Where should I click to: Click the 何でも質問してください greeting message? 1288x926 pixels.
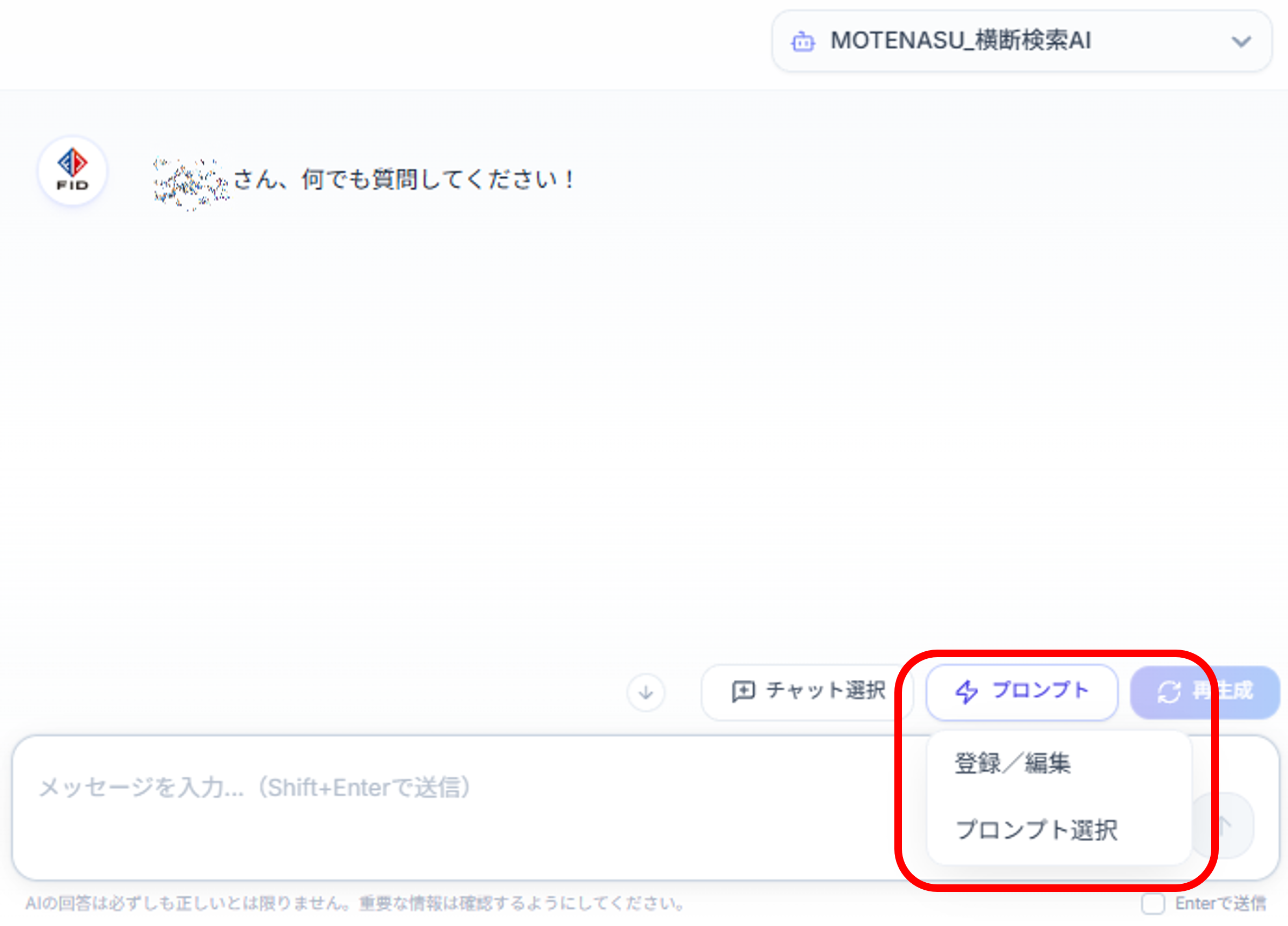(403, 180)
